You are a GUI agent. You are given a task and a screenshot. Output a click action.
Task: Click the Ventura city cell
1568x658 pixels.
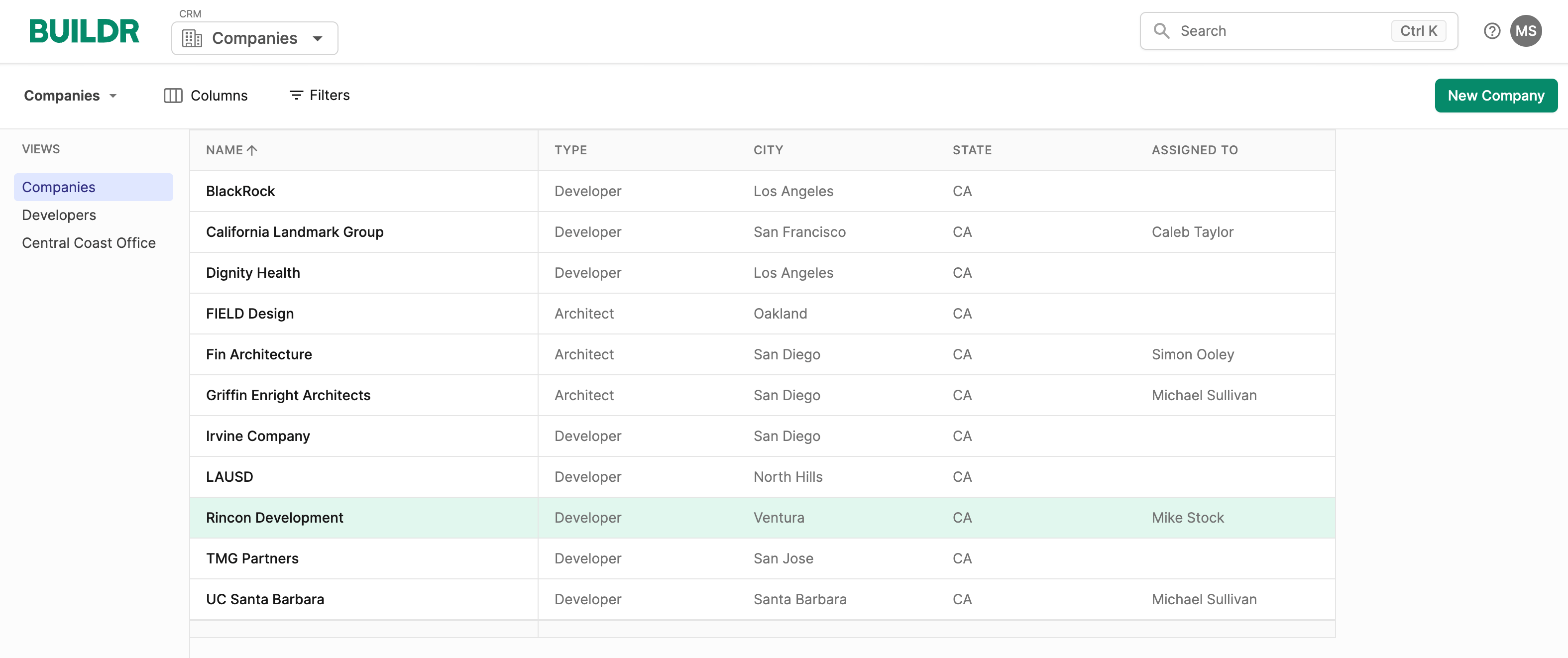pyautogui.click(x=779, y=518)
